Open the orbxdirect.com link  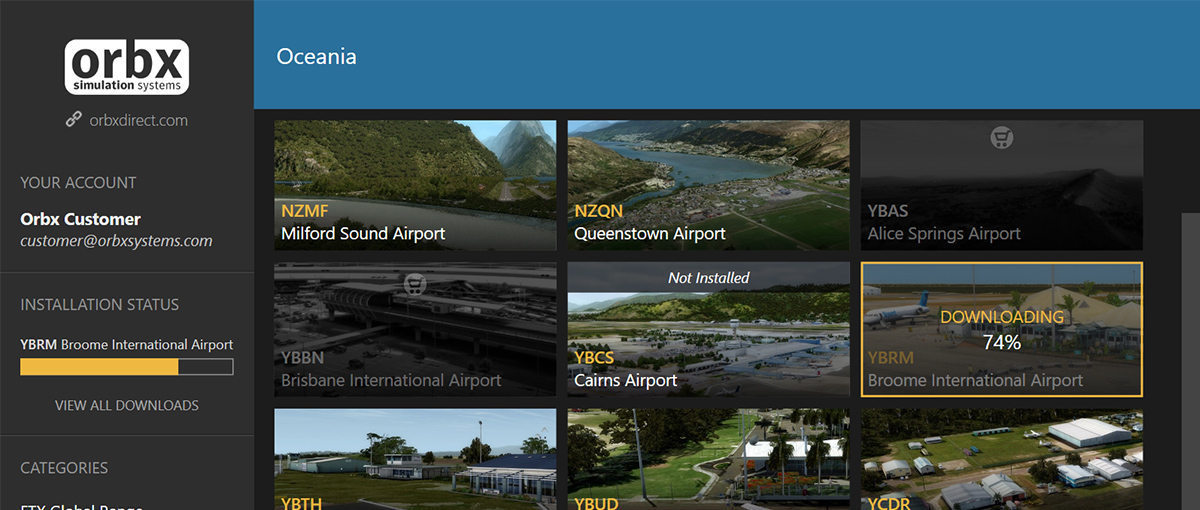point(138,120)
